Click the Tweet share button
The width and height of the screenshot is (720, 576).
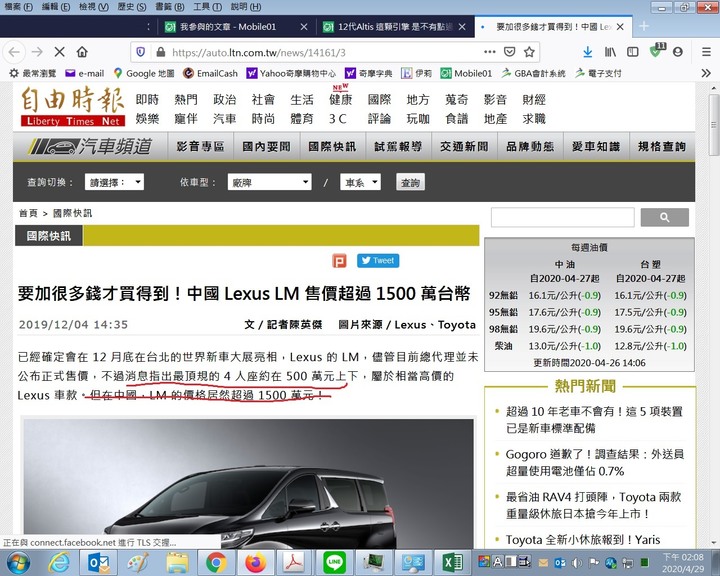(x=378, y=260)
